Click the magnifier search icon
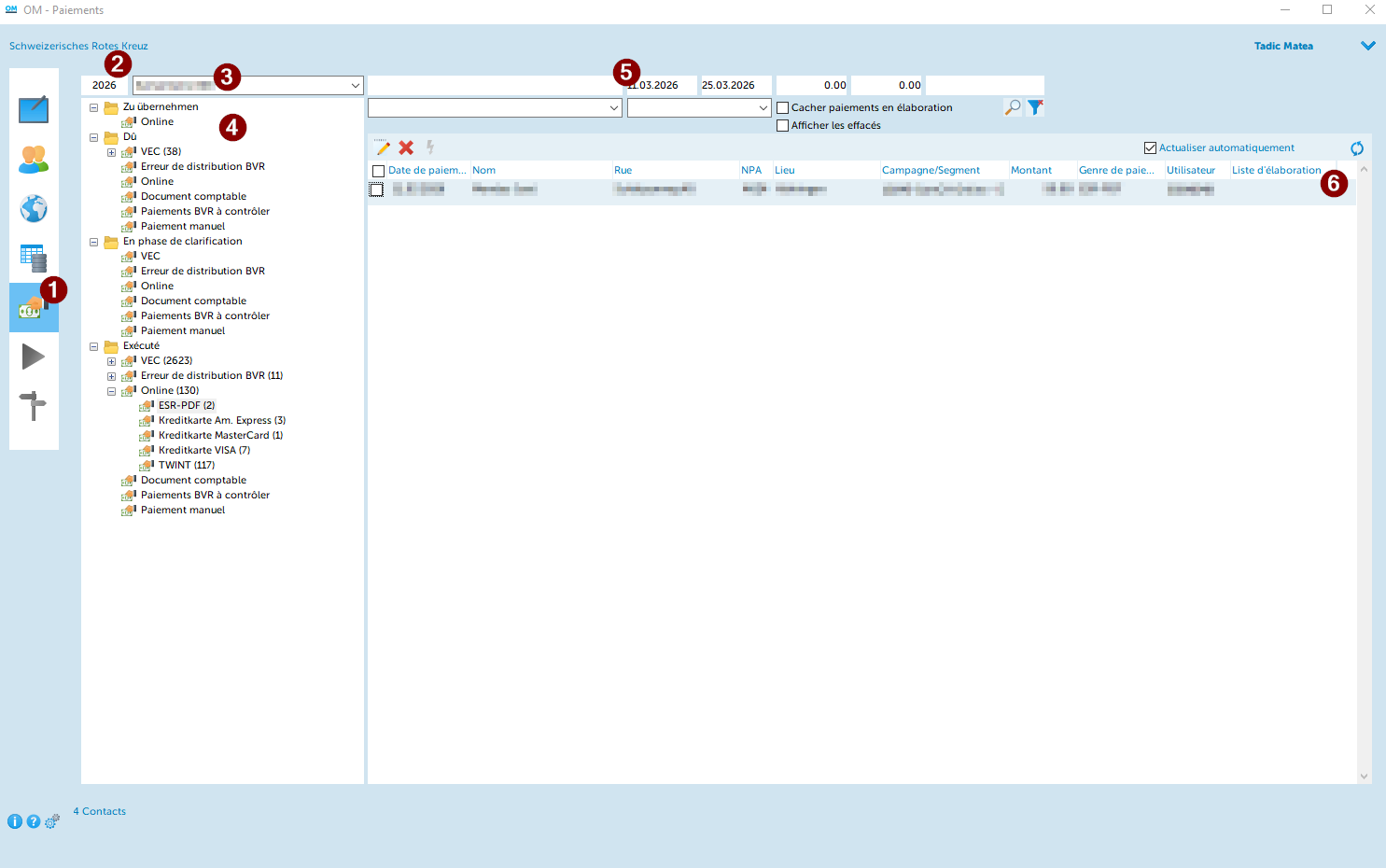 coord(1013,107)
